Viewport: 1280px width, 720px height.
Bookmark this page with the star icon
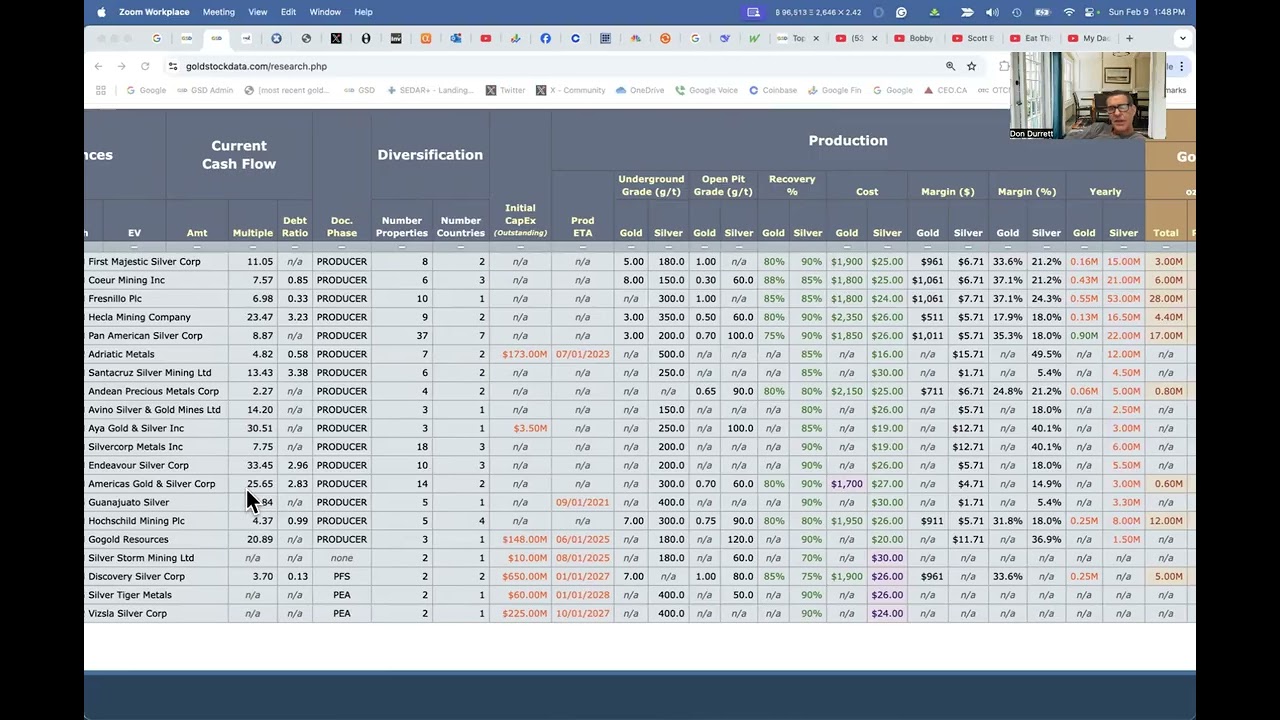(971, 66)
